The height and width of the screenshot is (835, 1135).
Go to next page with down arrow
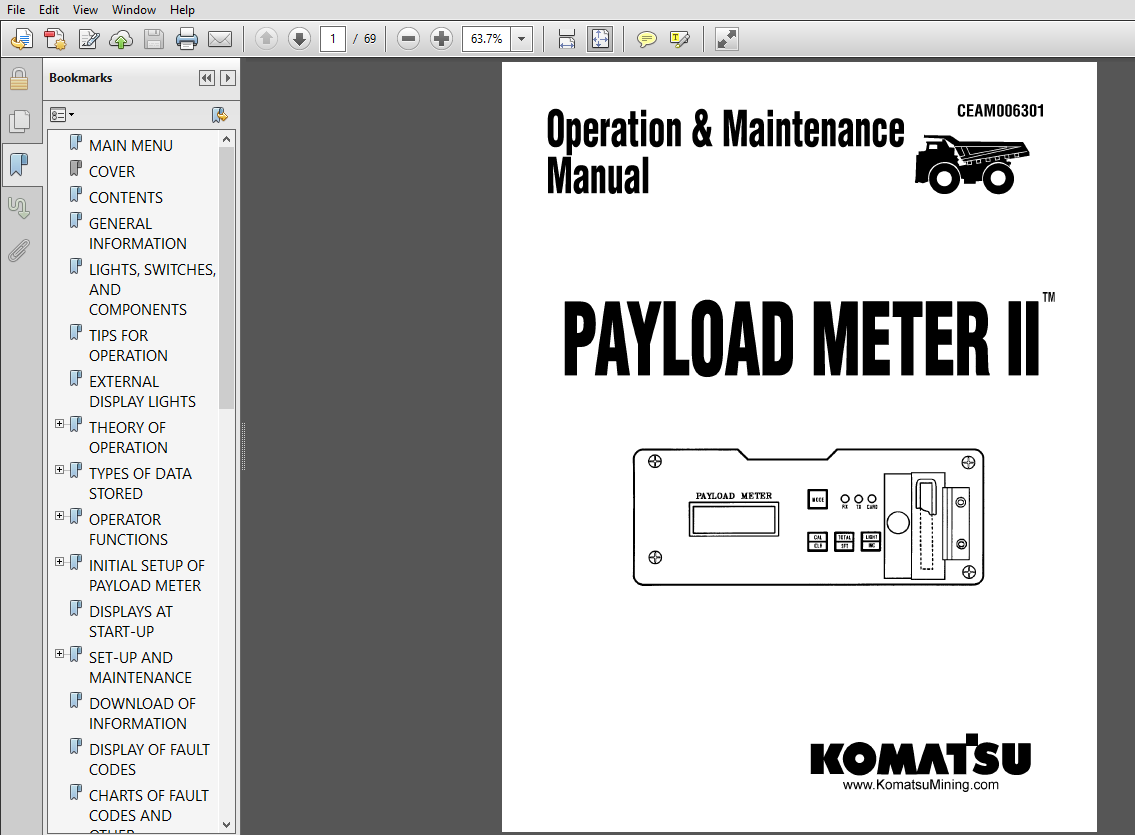point(299,38)
